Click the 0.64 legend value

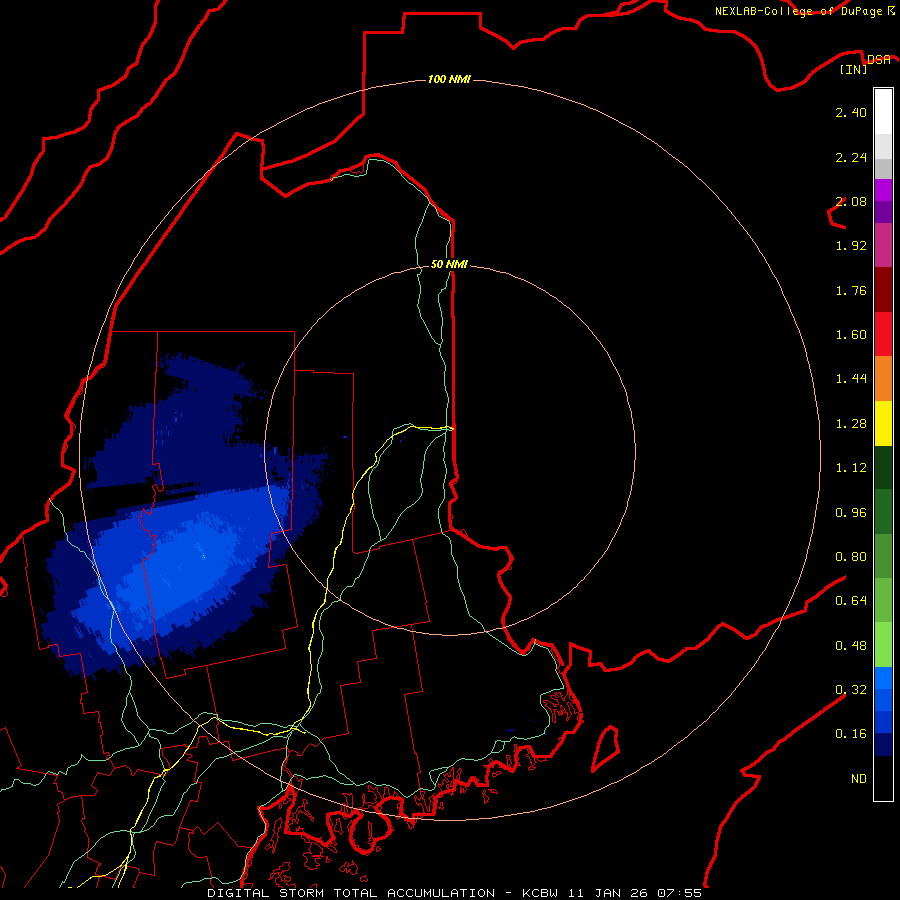(851, 601)
